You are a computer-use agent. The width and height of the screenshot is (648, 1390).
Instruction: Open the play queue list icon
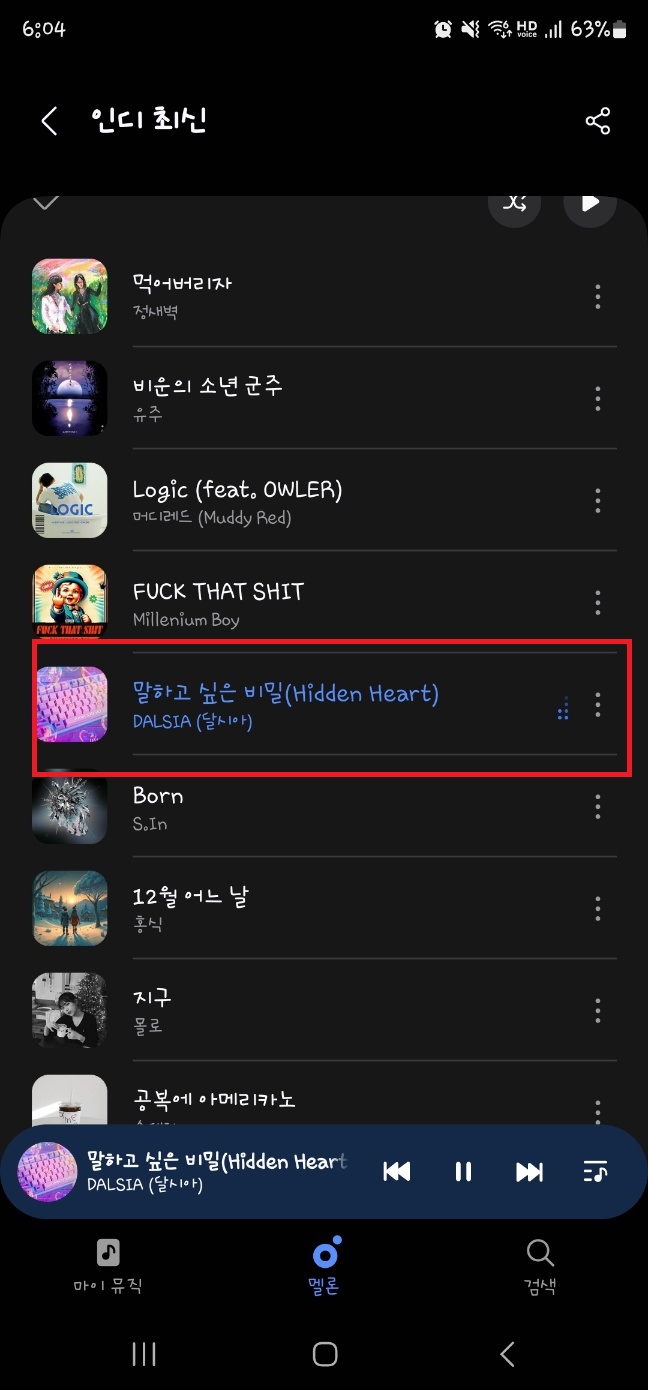tap(595, 1172)
